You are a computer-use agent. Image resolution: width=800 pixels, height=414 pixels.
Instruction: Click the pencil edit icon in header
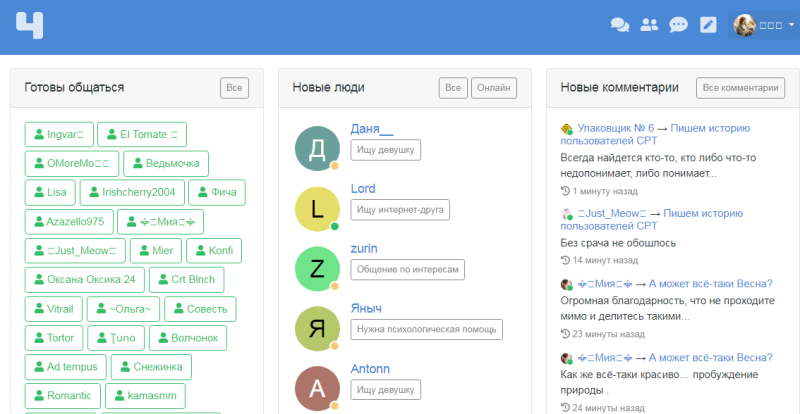(708, 26)
